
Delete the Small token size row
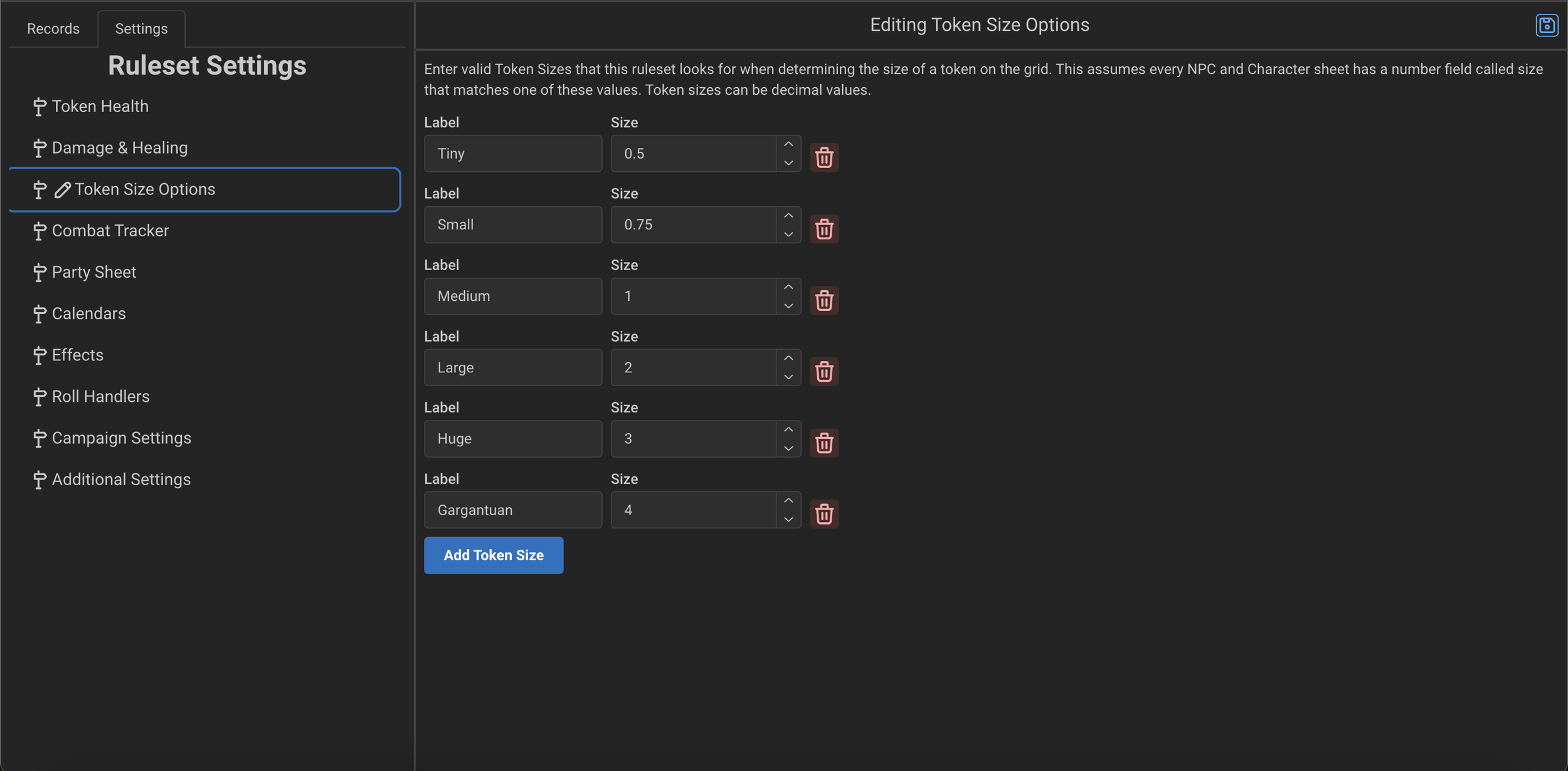coord(824,229)
